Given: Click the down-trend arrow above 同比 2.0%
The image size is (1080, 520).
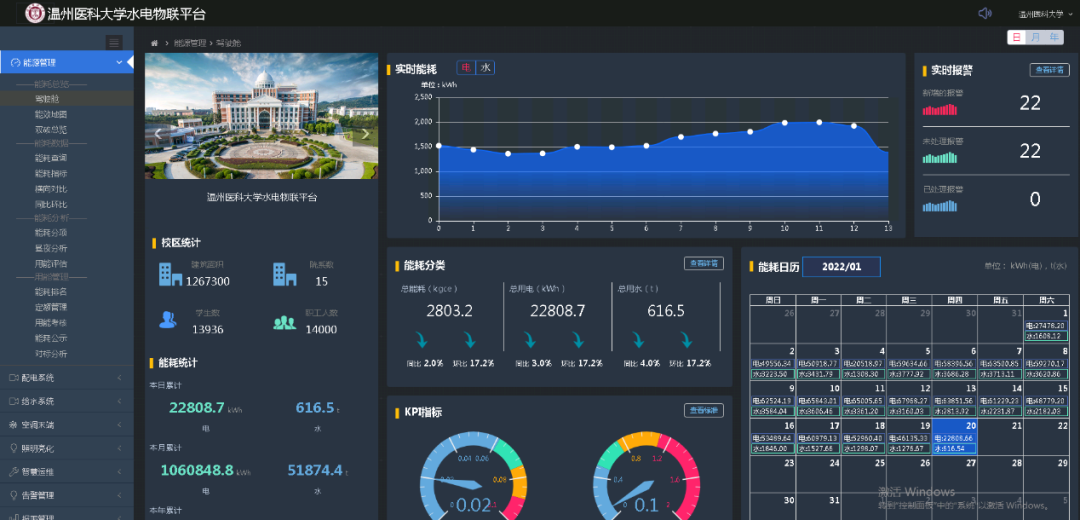Looking at the screenshot, I should click(x=422, y=340).
